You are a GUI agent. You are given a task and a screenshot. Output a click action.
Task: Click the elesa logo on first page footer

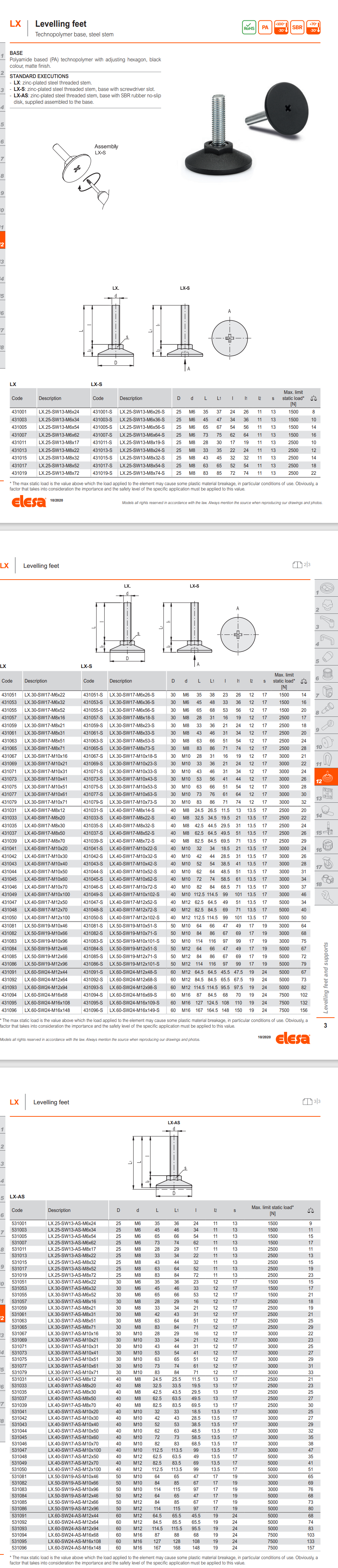[x=28, y=502]
